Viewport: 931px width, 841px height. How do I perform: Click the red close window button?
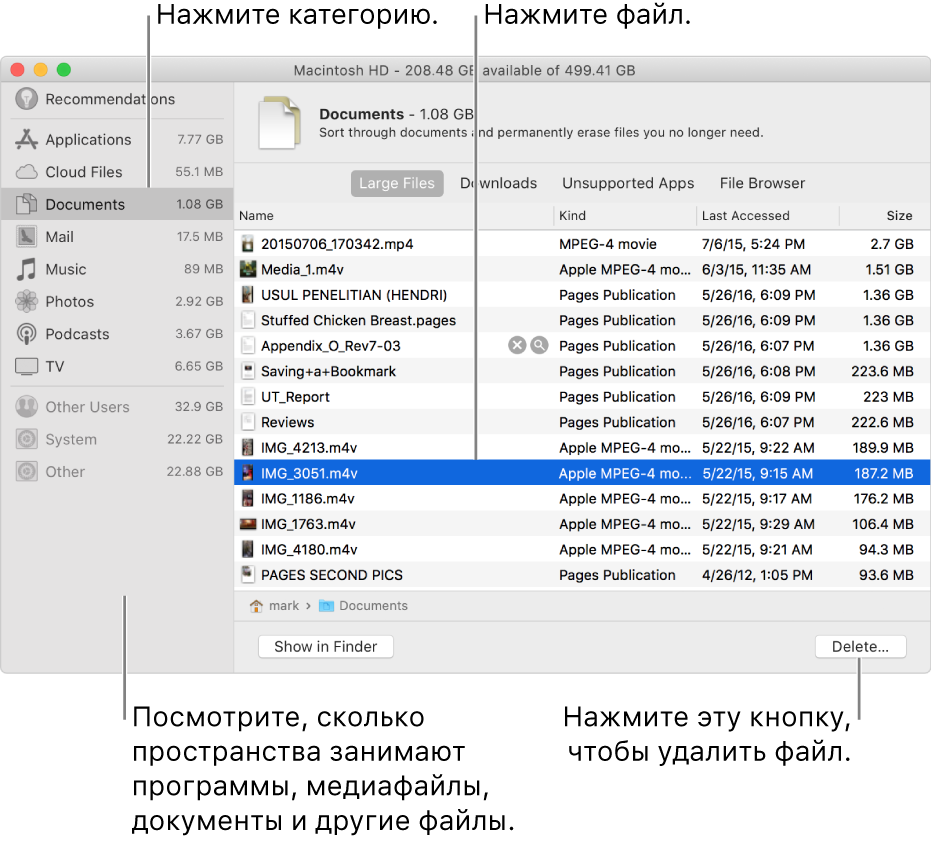click(17, 70)
